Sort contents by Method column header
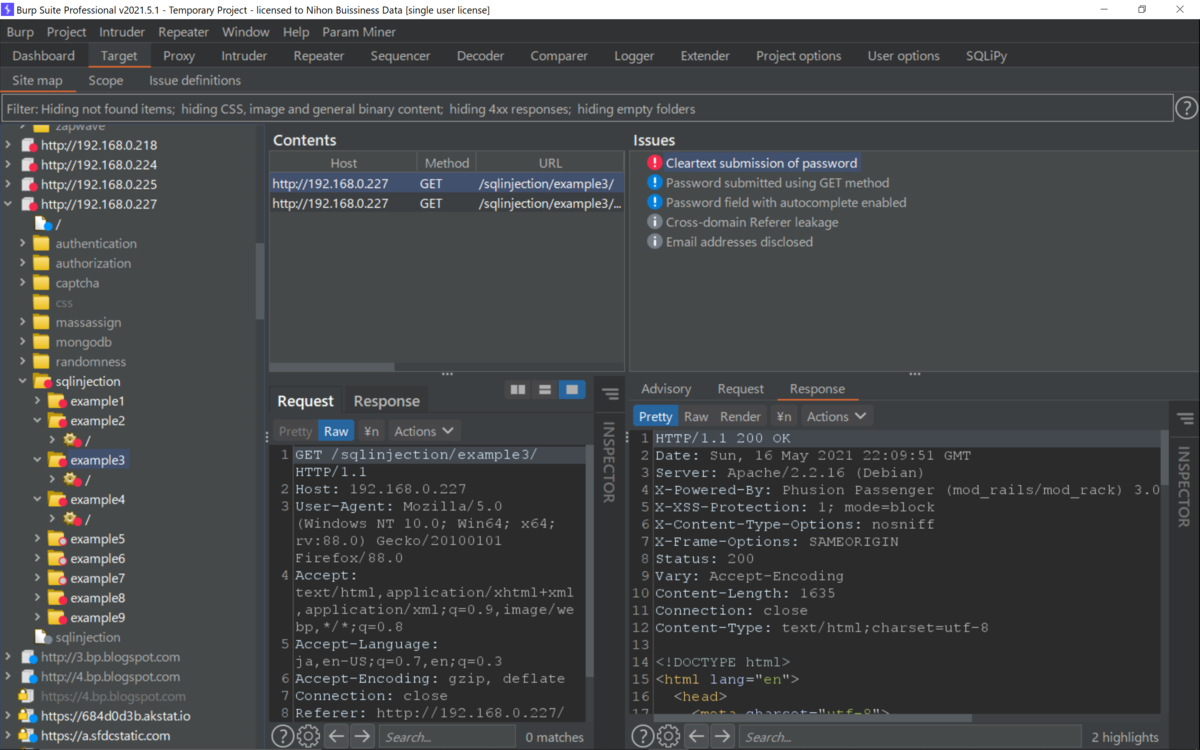 (446, 163)
